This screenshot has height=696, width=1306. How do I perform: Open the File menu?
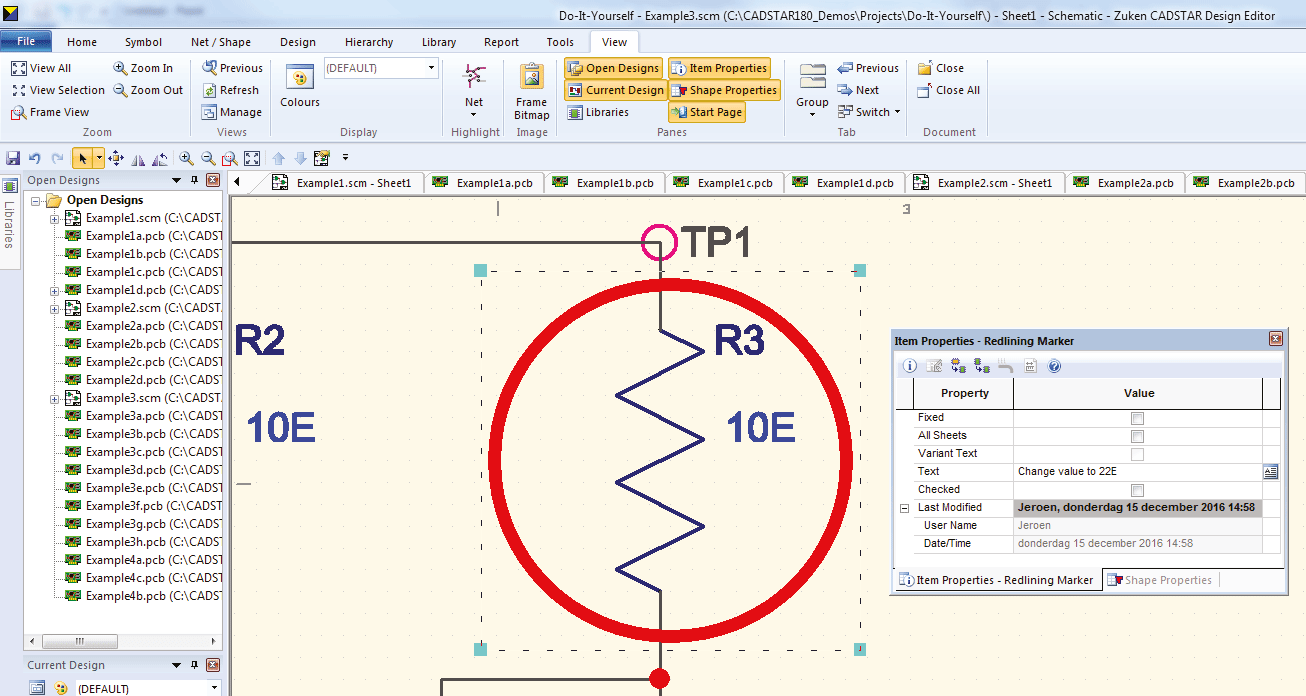(26, 41)
